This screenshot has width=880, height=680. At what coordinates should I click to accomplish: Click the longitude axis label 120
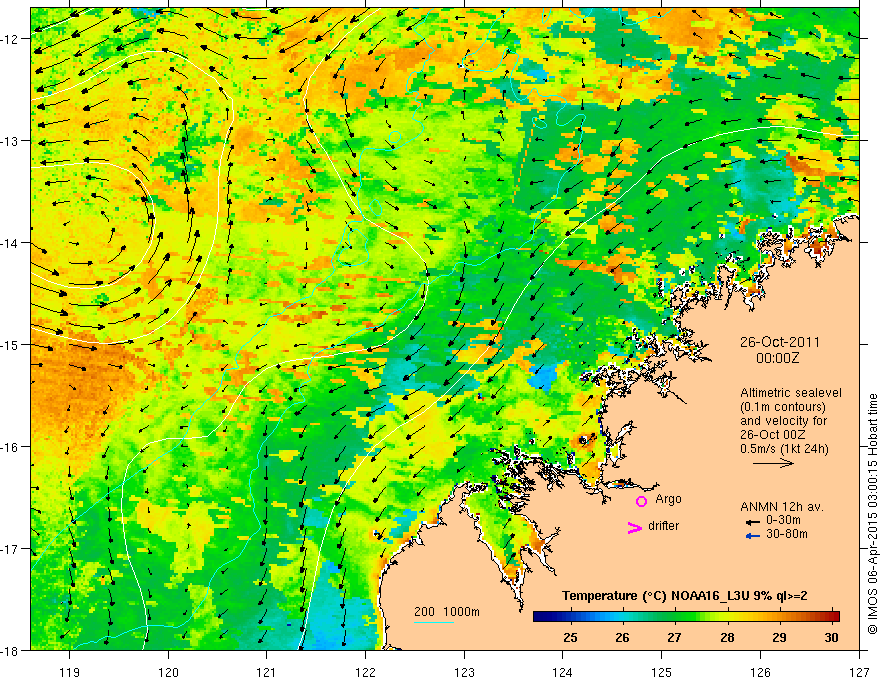click(x=168, y=672)
